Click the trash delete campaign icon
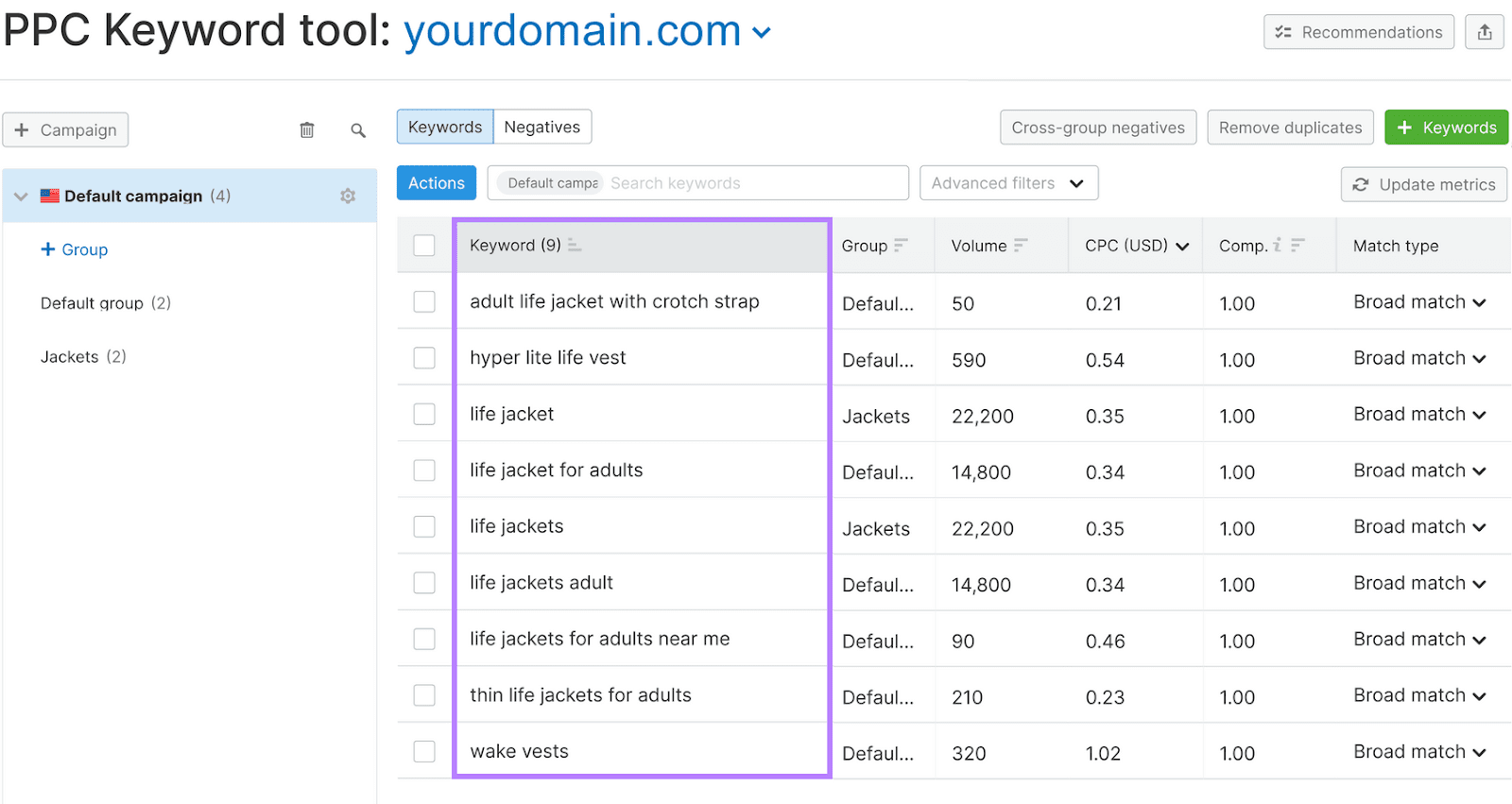Image resolution: width=1512 pixels, height=804 pixels. (x=307, y=130)
